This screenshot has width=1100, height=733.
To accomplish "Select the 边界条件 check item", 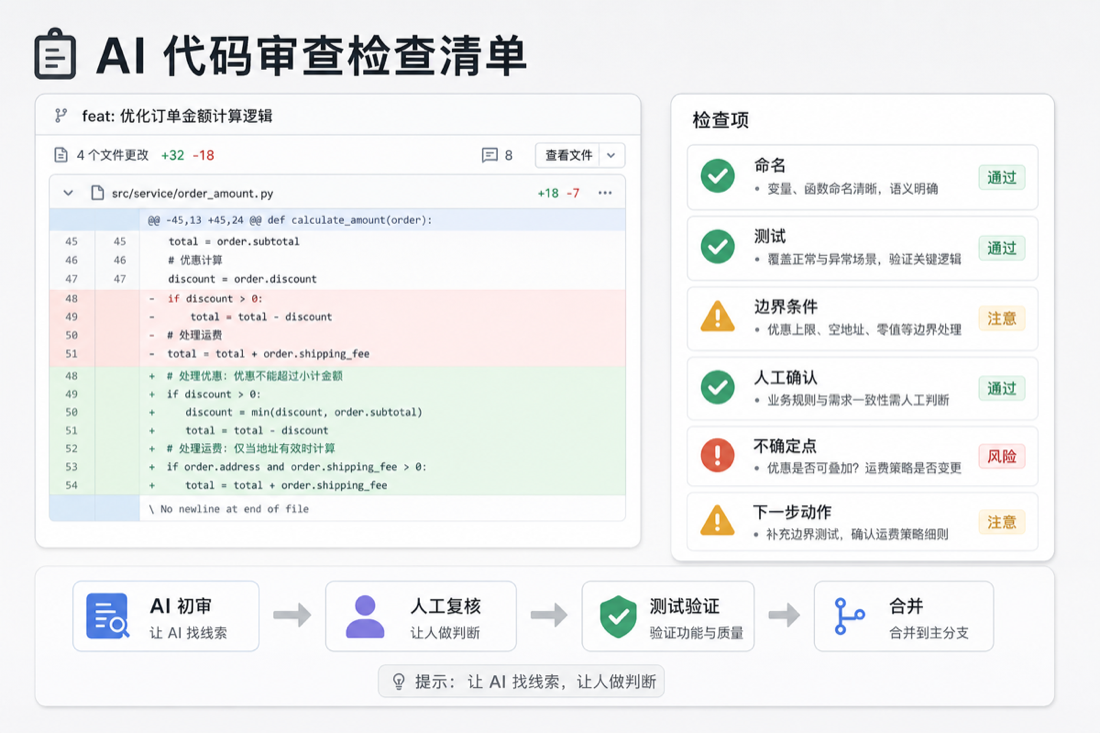I will tap(862, 318).
